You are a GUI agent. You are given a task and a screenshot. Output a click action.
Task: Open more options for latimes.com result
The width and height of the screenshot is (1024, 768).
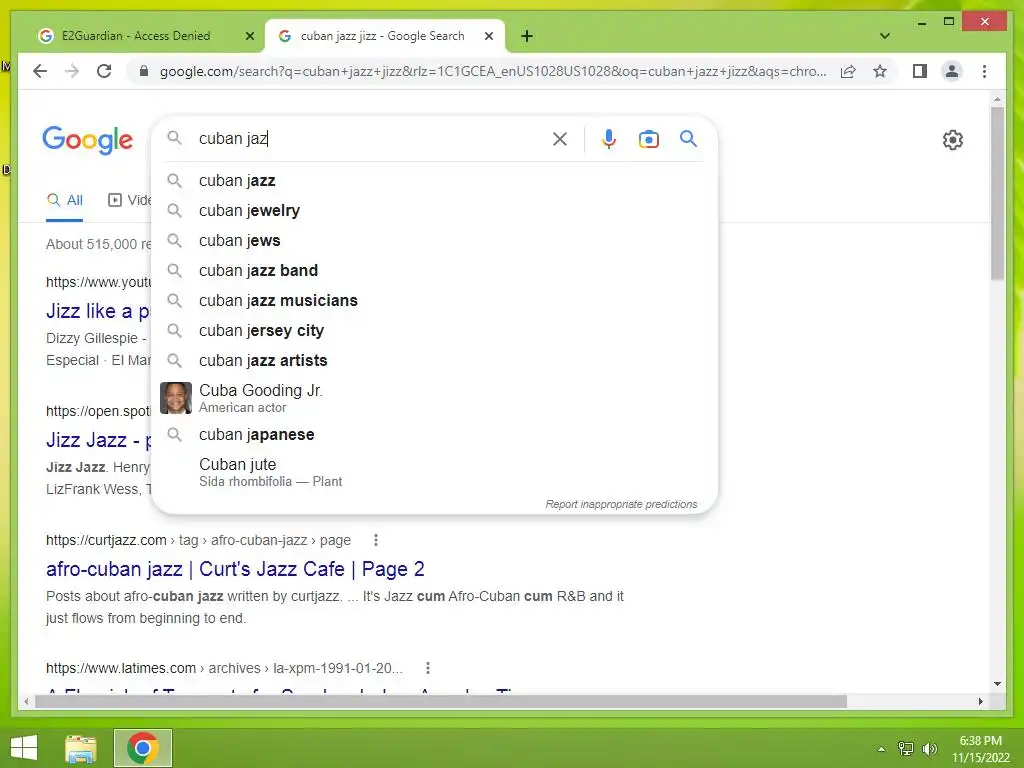[x=428, y=668]
